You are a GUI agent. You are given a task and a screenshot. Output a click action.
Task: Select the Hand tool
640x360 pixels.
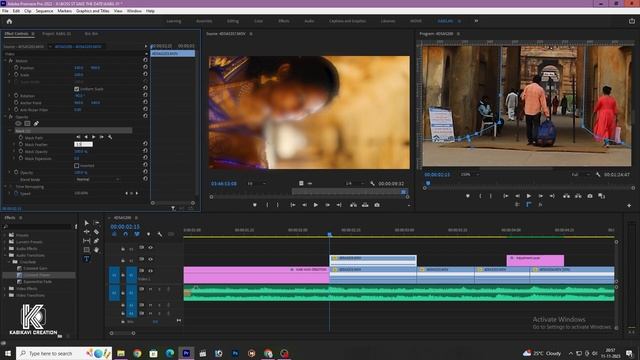point(96,250)
